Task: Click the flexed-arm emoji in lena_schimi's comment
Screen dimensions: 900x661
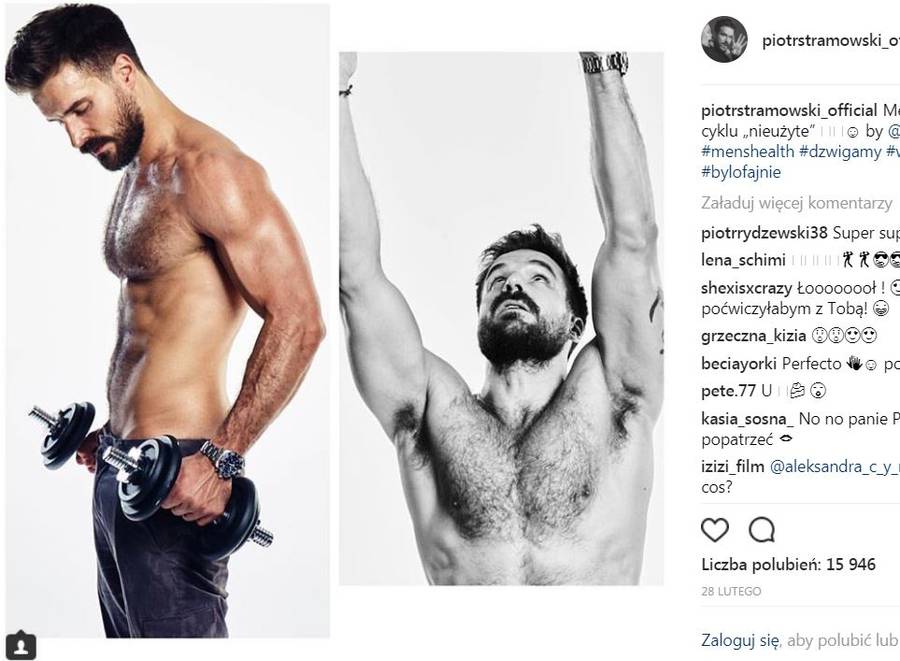Action: (849, 260)
